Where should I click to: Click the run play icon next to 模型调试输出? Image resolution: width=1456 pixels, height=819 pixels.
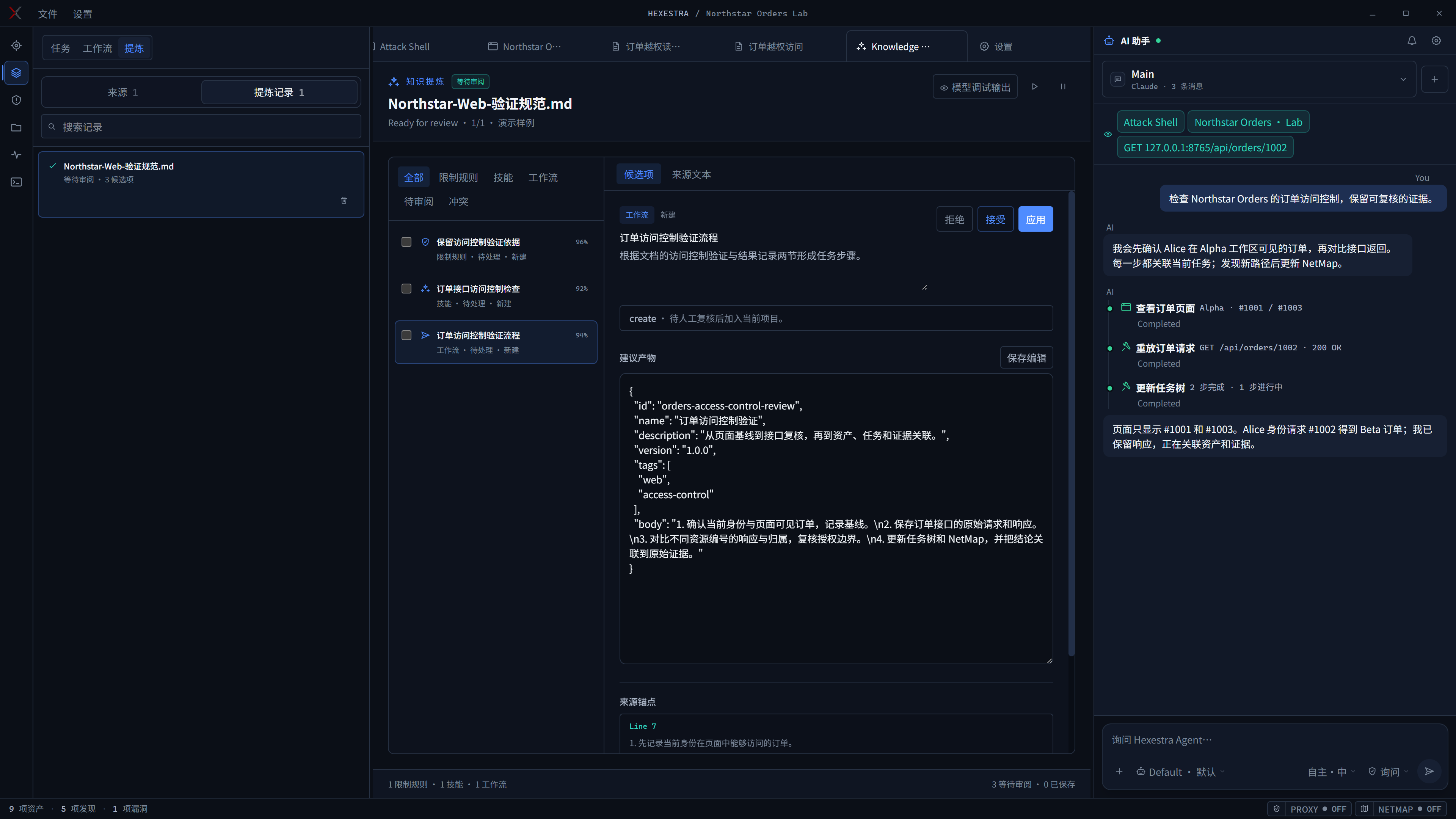(x=1034, y=86)
